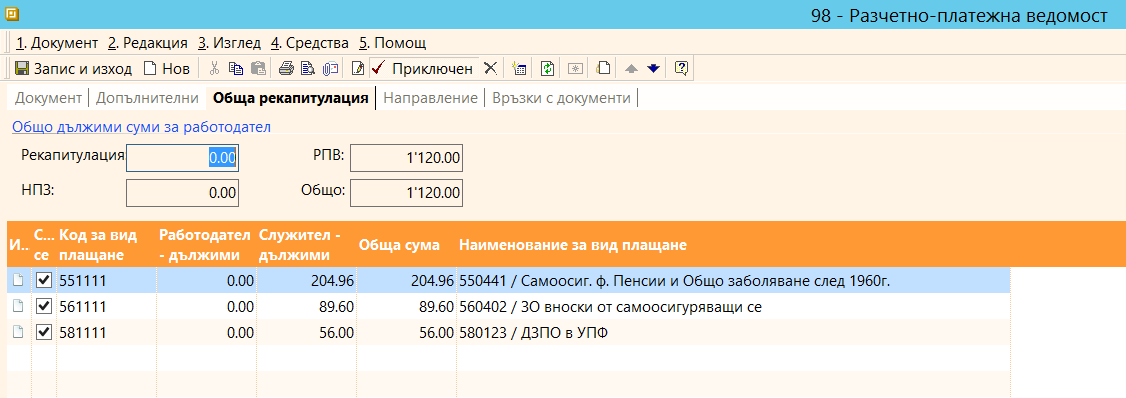Click the Рекапитулация input field
The image size is (1126, 398).
(182, 158)
